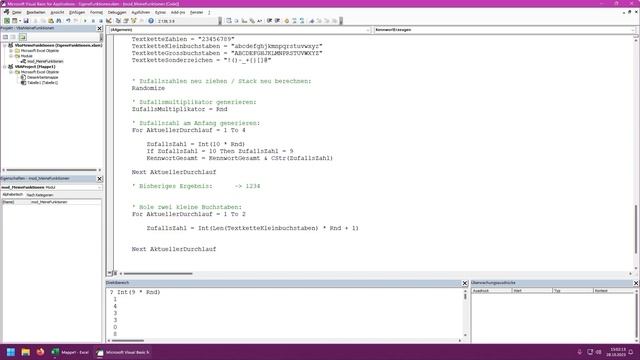Click the code editor horizontal scrollbar
Screen dimensions: 640x360
pos(158,273)
